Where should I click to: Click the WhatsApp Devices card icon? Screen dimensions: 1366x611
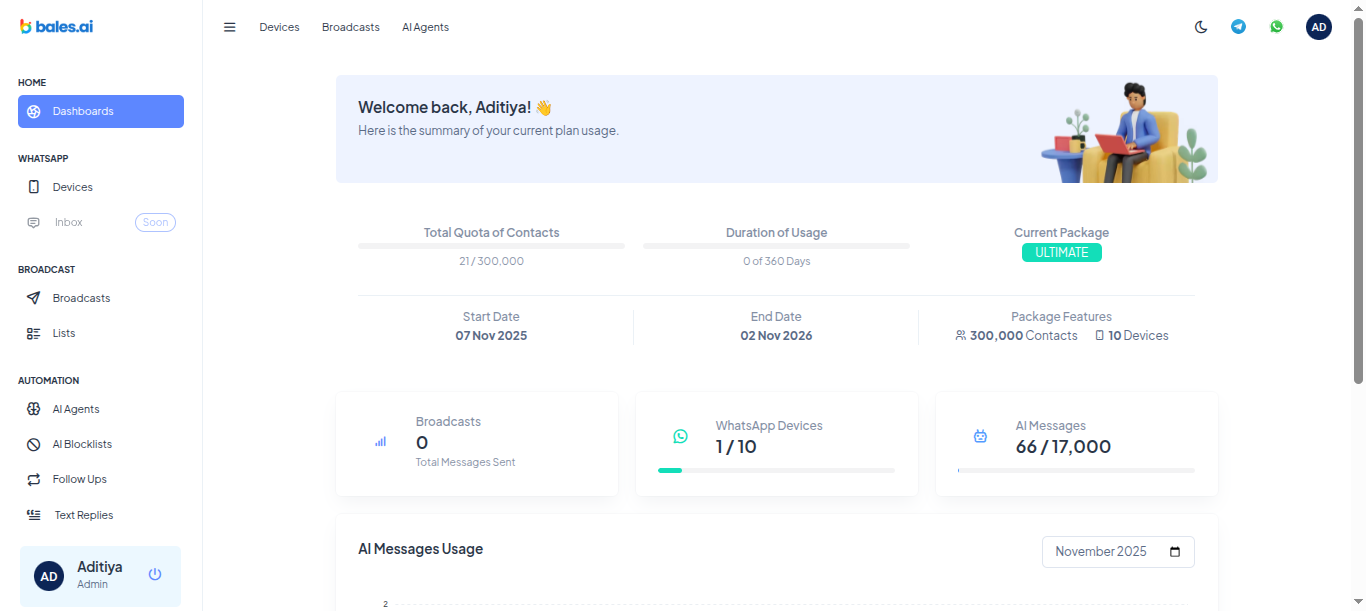tap(680, 436)
